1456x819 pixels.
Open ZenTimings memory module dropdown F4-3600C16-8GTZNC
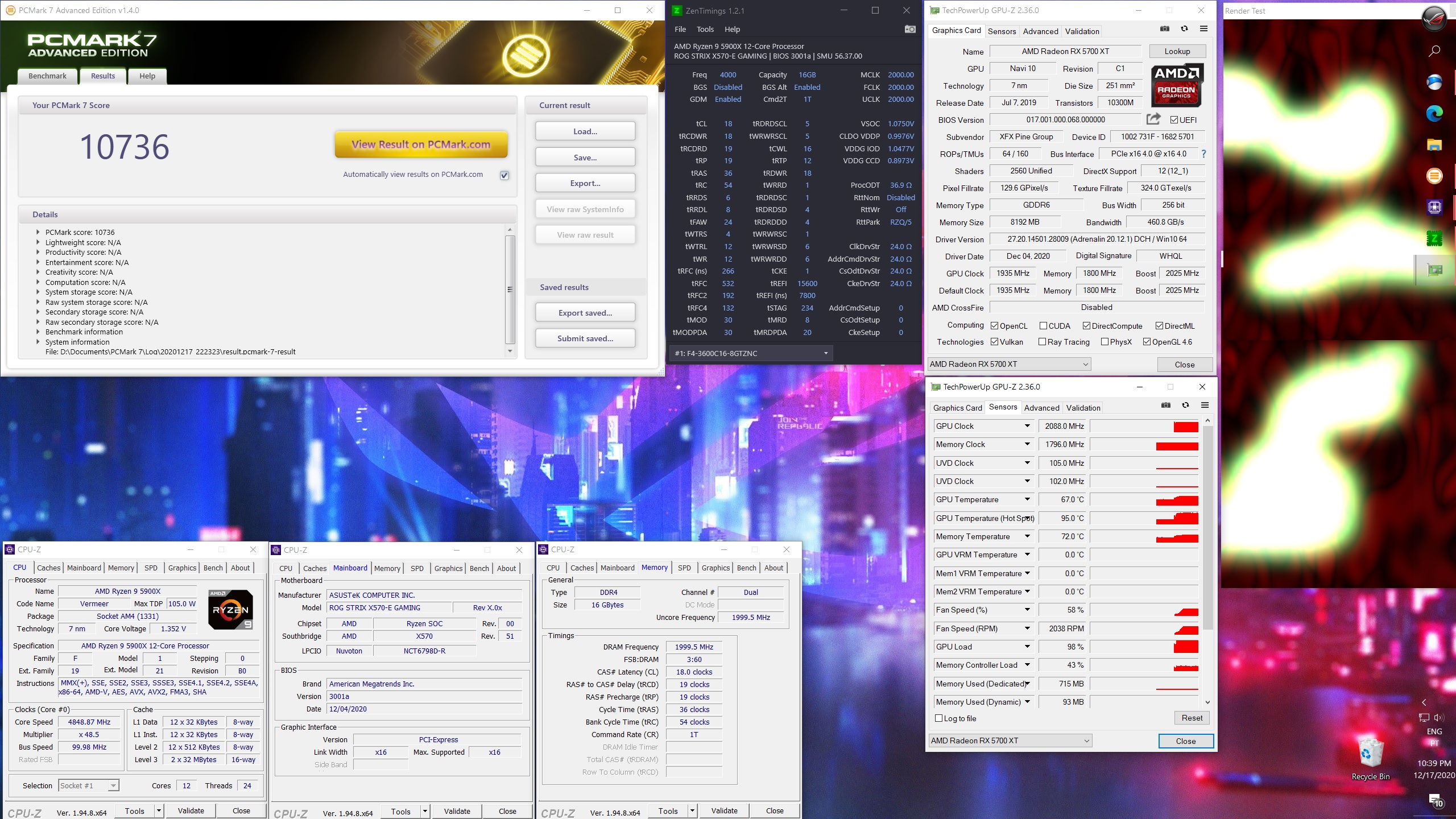(x=751, y=353)
